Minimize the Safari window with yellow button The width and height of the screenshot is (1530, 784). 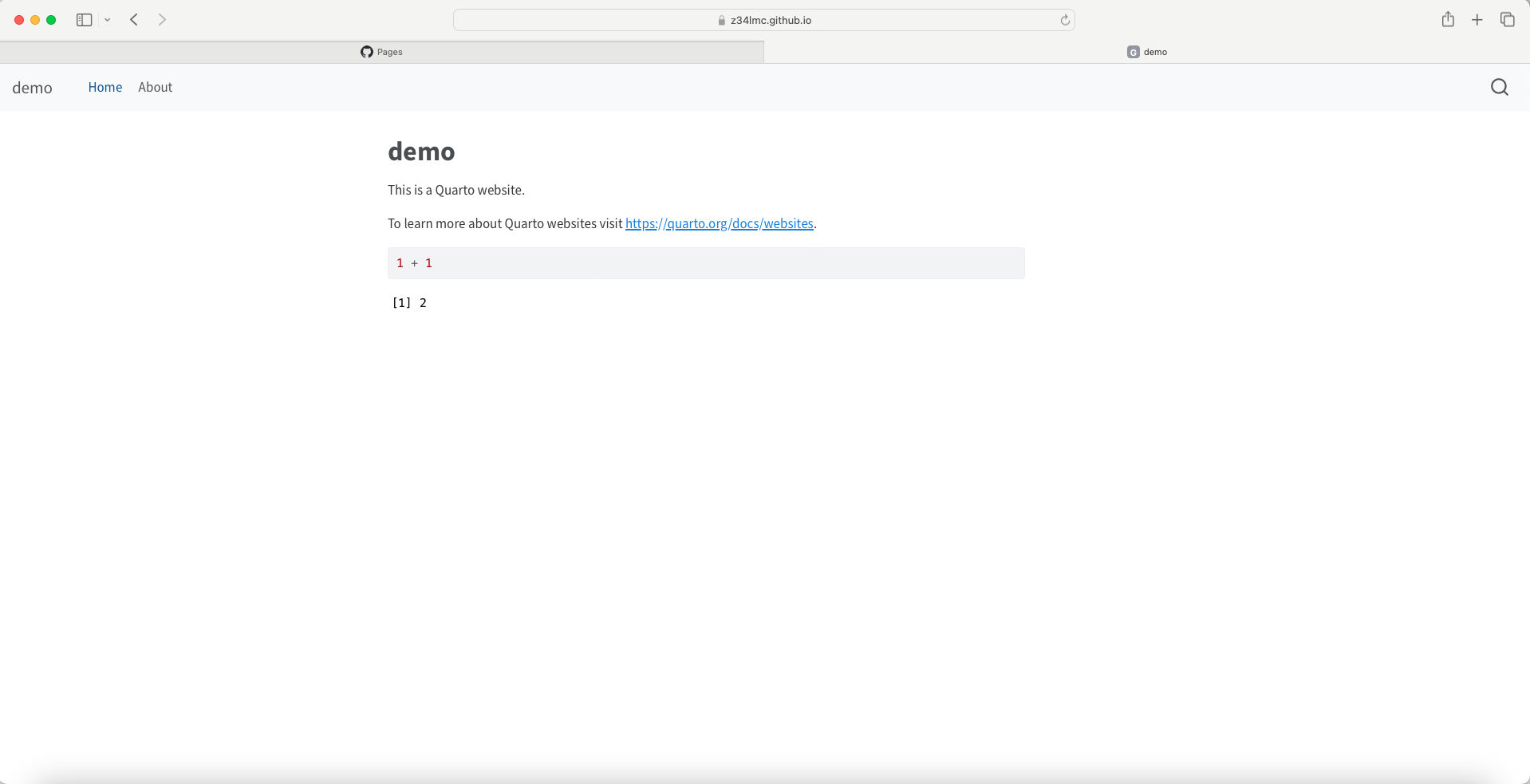tap(35, 20)
